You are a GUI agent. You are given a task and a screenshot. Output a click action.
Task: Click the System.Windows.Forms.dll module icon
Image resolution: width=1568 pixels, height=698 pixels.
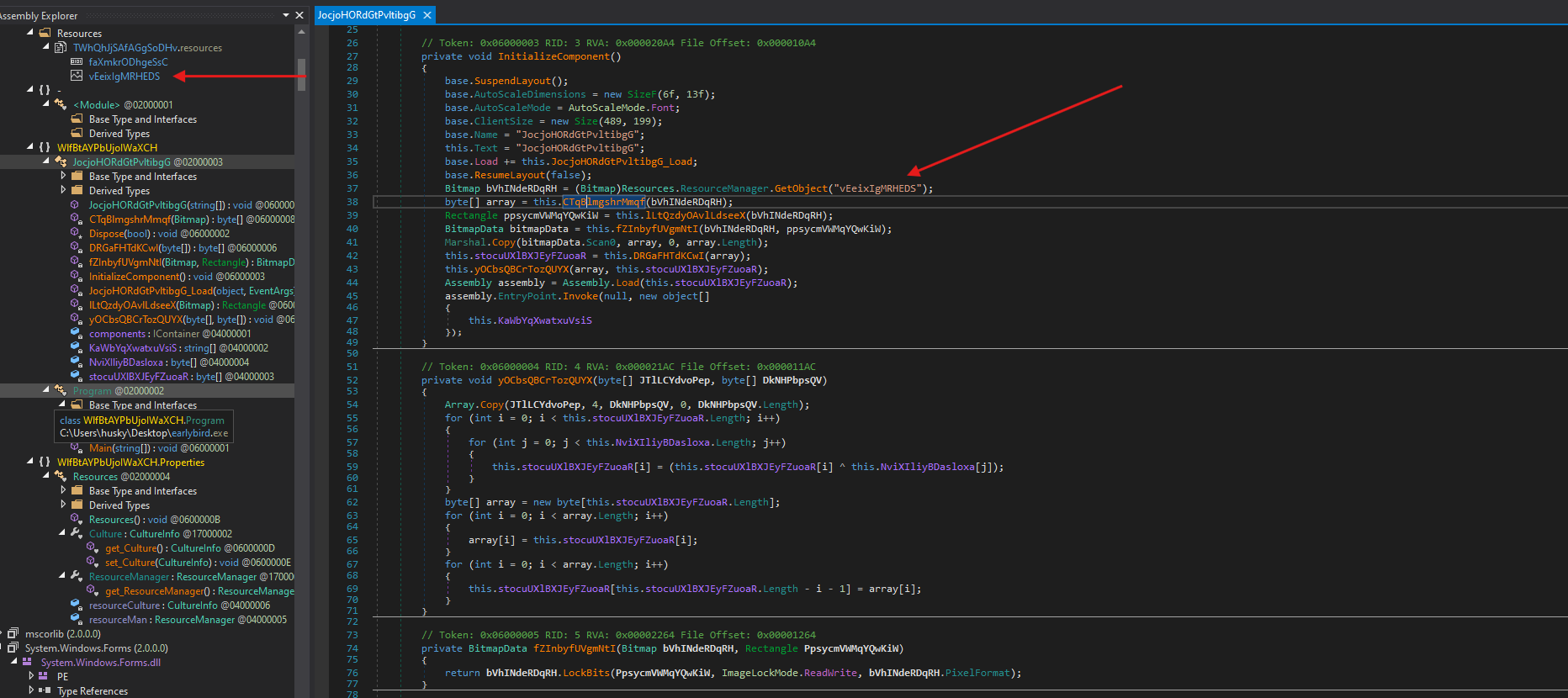[28, 662]
